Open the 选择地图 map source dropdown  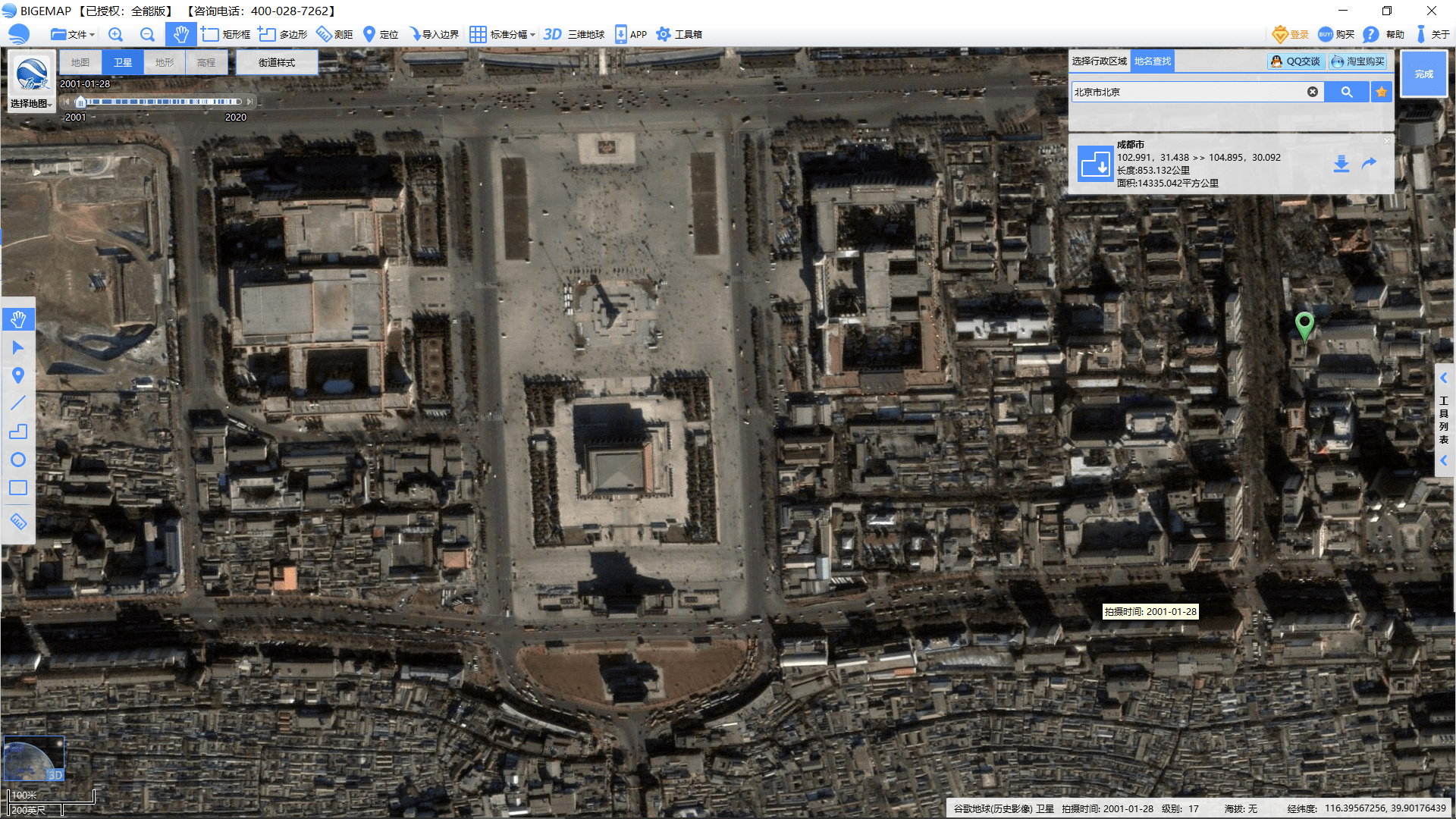(32, 104)
